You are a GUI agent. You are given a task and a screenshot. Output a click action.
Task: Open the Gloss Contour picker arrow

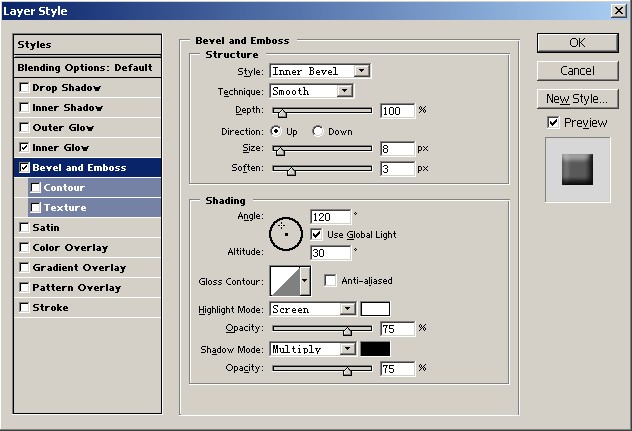(305, 281)
